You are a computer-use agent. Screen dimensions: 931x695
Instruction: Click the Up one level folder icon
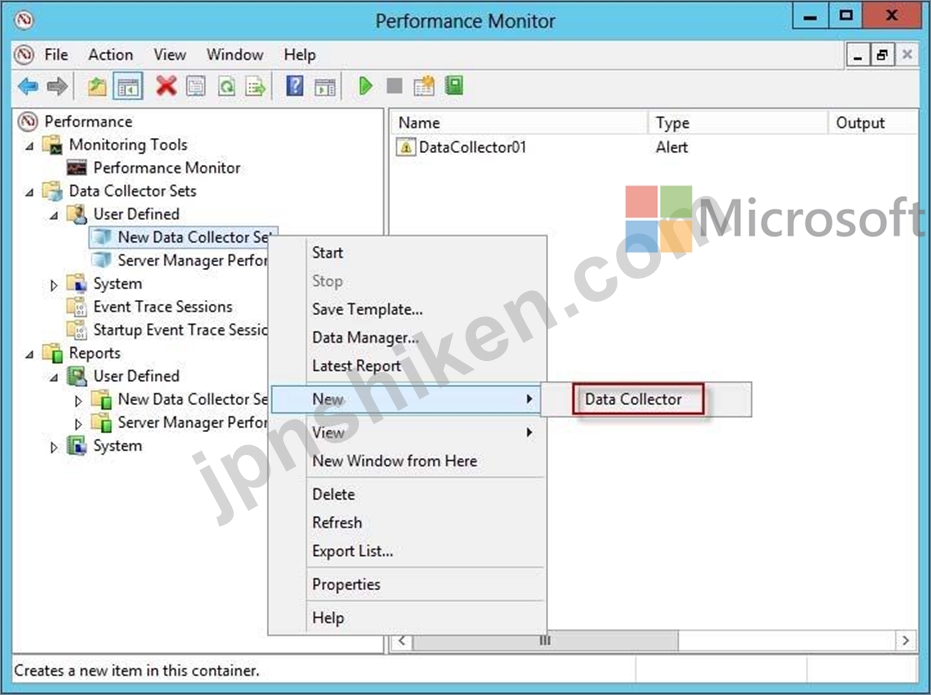tap(97, 87)
